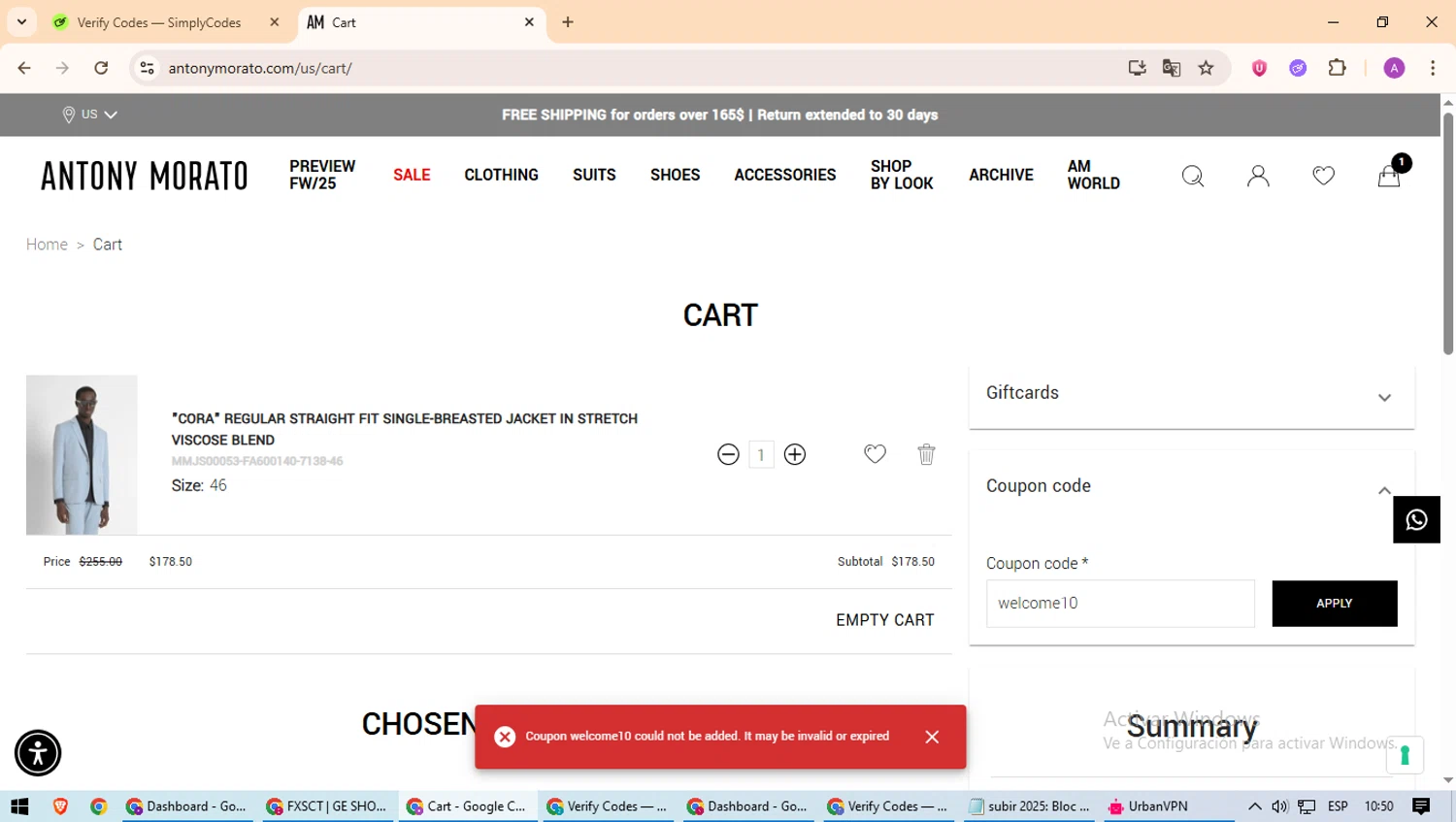
Task: Delete jacket with trash icon
Action: point(926,454)
